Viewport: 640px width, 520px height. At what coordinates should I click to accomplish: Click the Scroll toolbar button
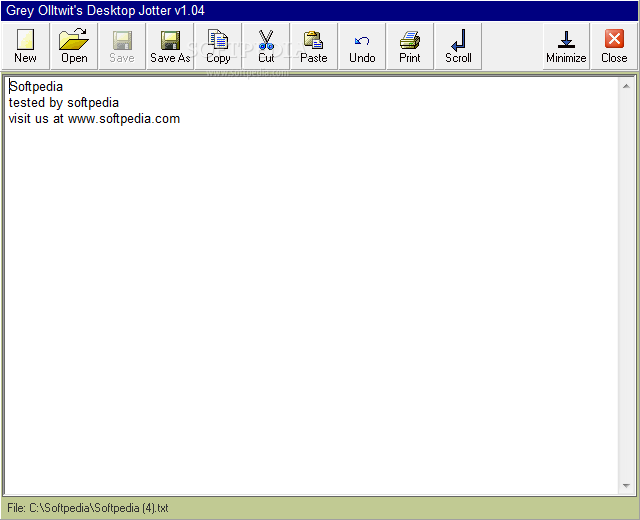pyautogui.click(x=458, y=46)
